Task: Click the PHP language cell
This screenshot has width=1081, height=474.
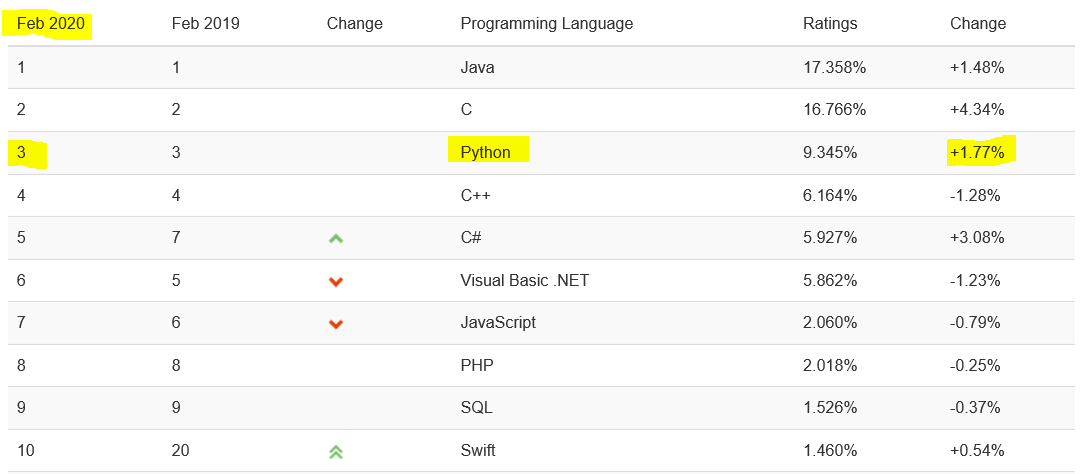Action: click(x=476, y=365)
